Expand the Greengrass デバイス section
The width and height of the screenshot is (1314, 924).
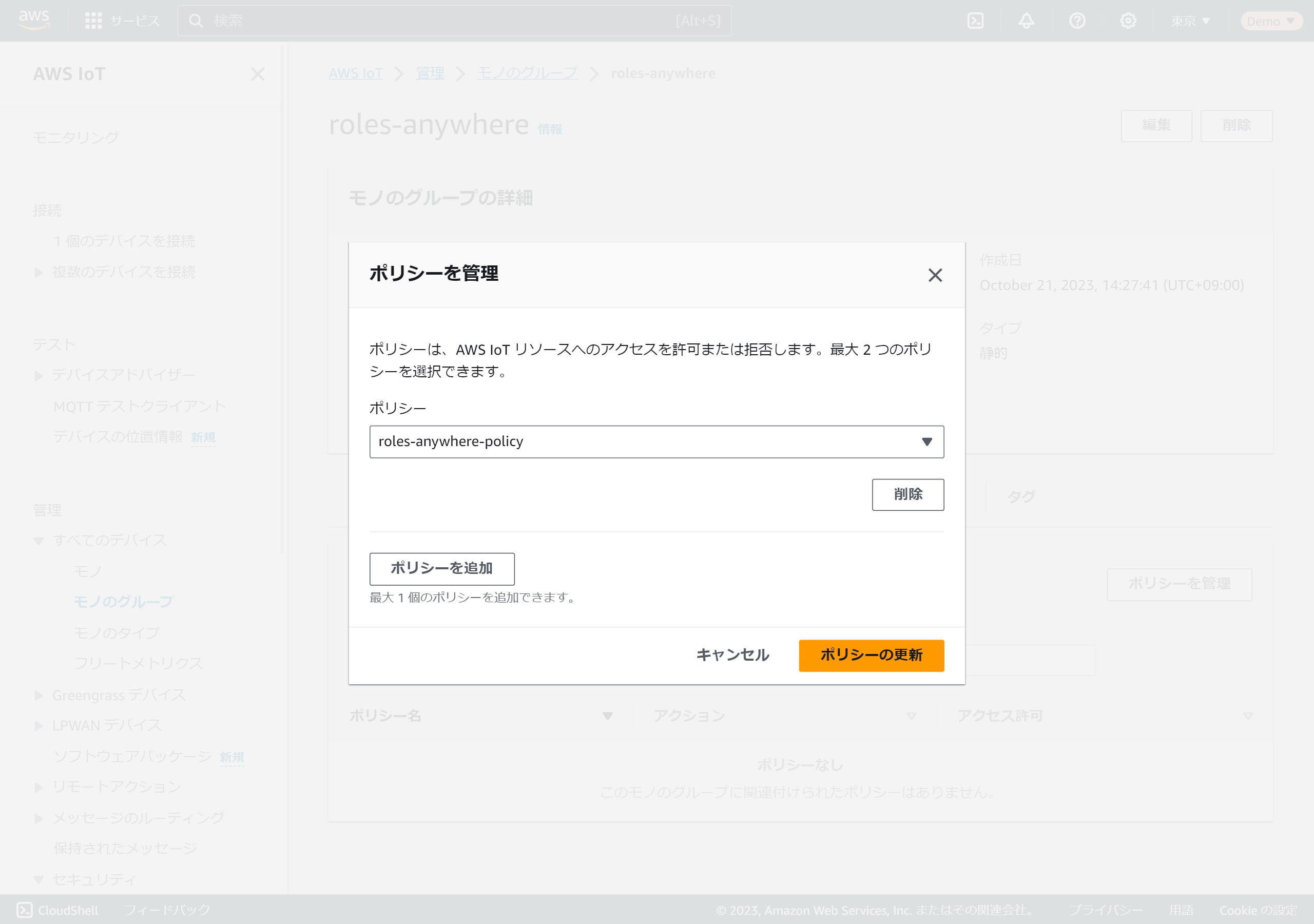38,696
